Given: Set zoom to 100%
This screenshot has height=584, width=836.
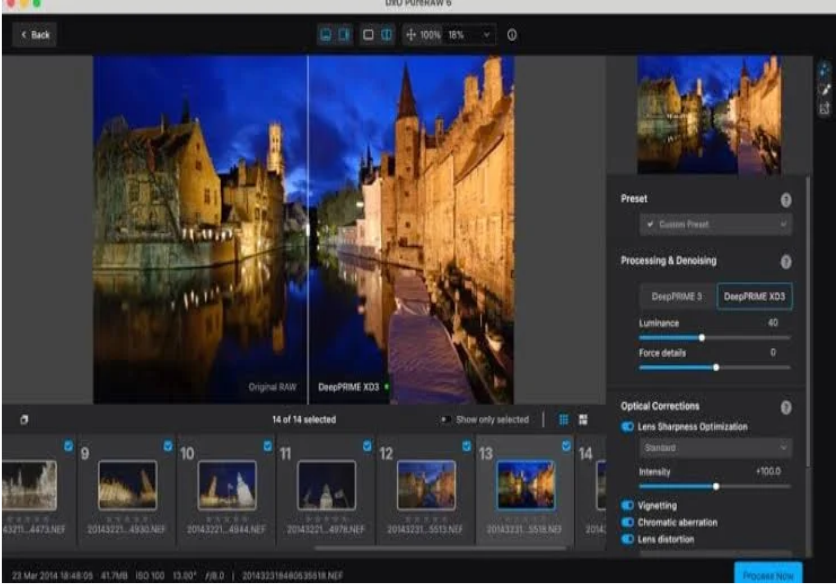Looking at the screenshot, I should point(430,35).
